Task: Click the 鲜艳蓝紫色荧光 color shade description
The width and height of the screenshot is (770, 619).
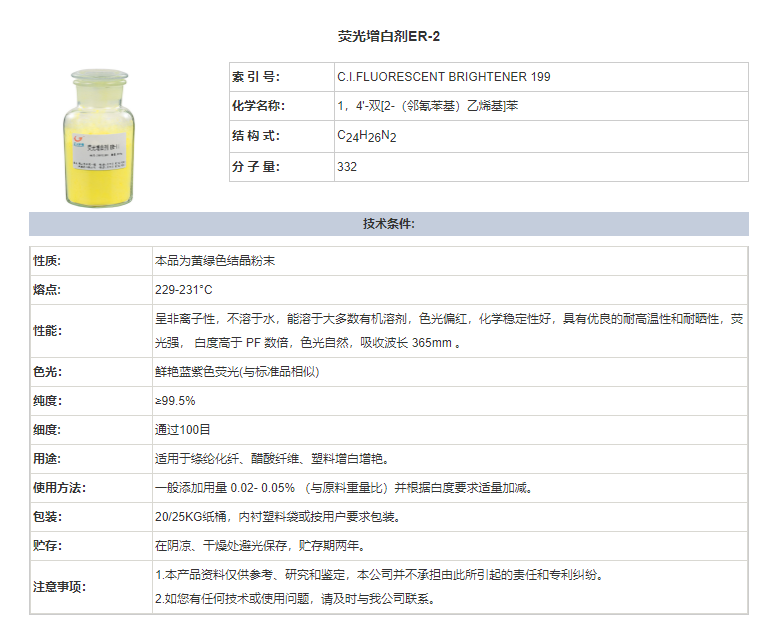Action: (236, 371)
